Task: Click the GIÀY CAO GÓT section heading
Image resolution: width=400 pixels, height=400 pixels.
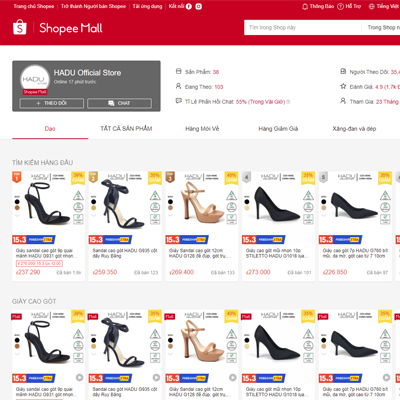Action: point(34,301)
